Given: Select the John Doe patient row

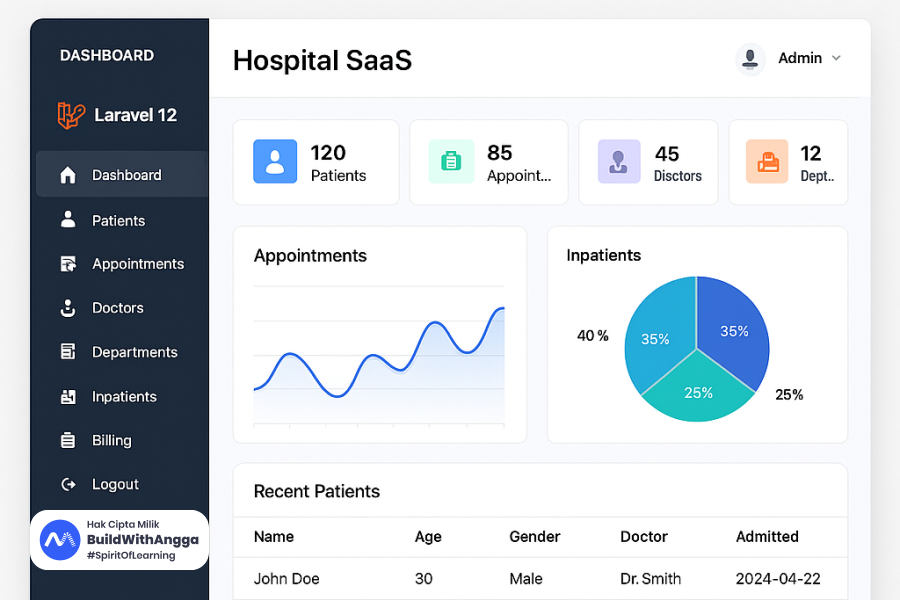Looking at the screenshot, I should pyautogui.click(x=540, y=578).
